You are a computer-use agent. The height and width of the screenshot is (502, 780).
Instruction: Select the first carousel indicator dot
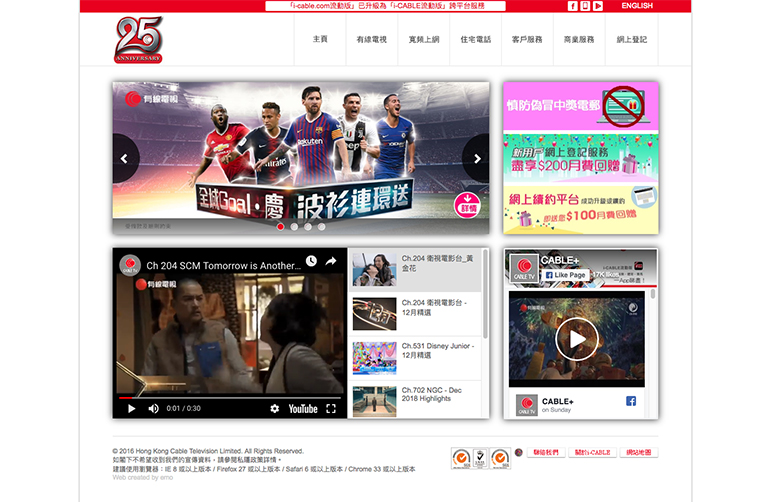click(x=281, y=227)
